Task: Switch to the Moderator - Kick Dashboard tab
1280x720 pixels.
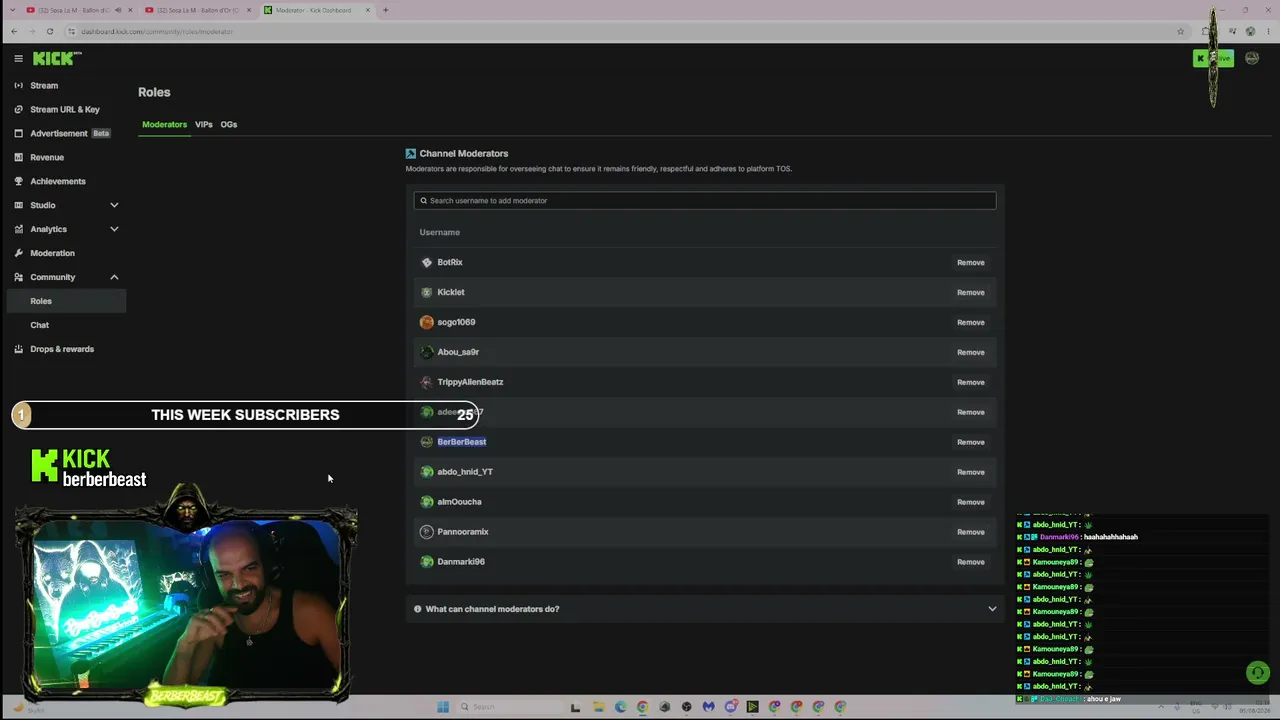Action: pos(318,10)
